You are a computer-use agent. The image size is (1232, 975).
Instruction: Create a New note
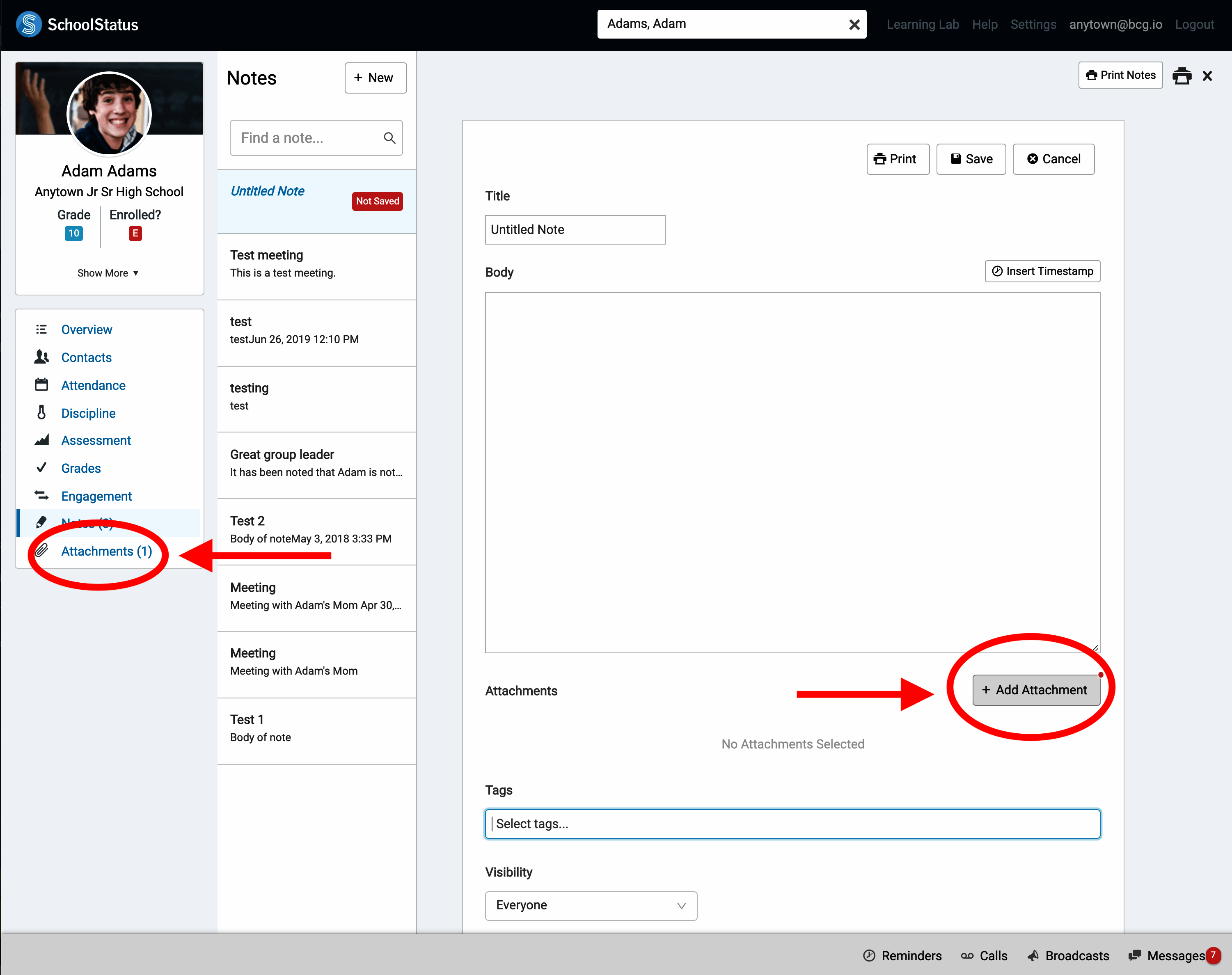coord(375,78)
